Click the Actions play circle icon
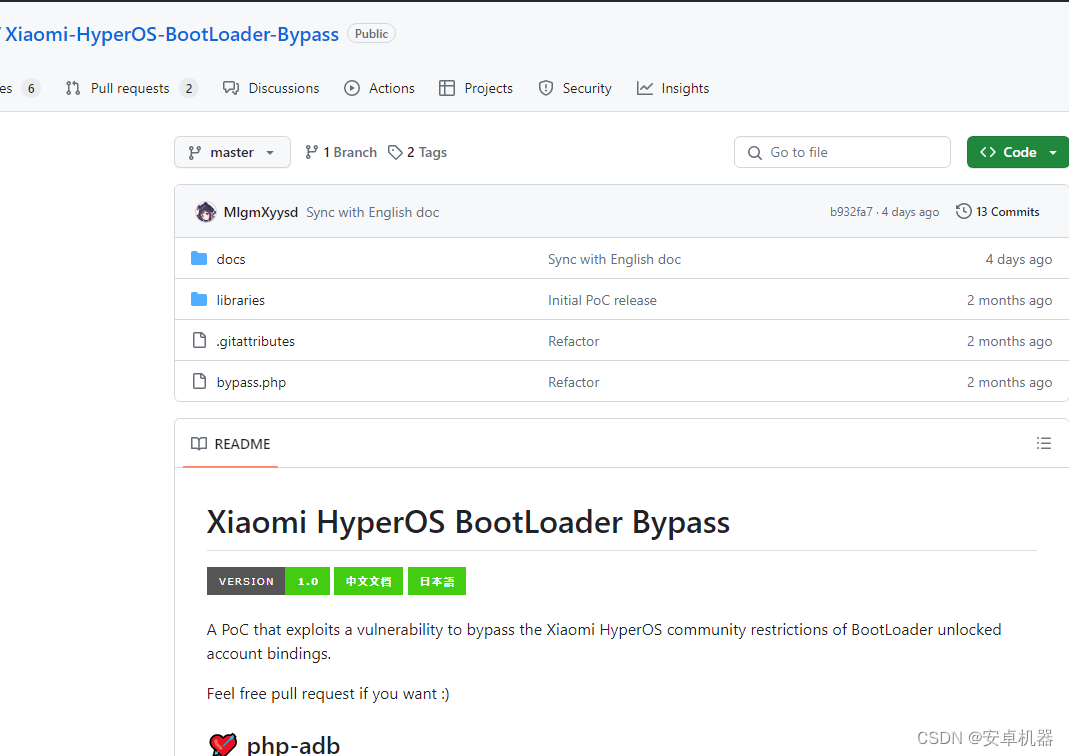 [x=352, y=88]
